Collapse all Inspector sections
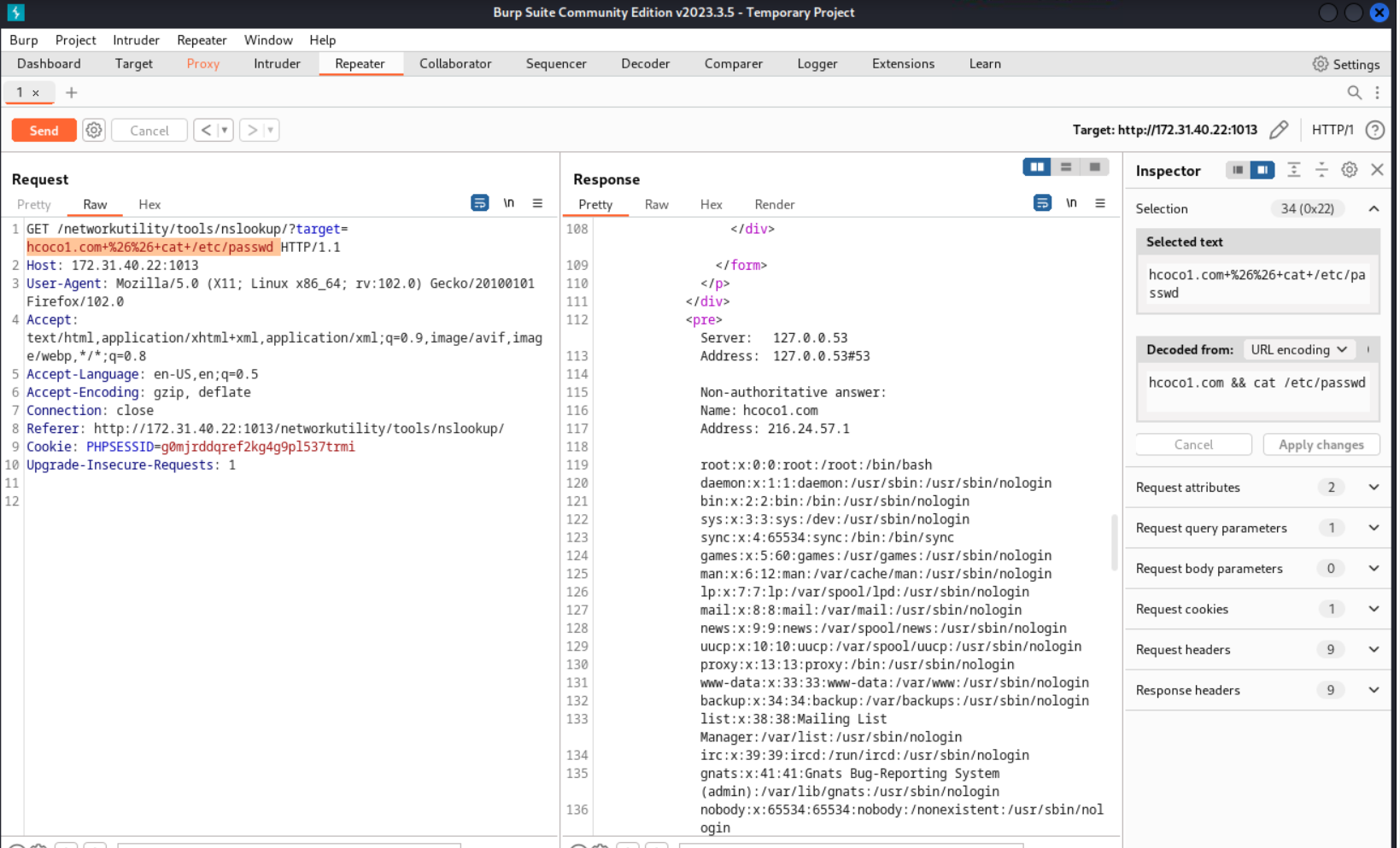1400x848 pixels. coord(1321,170)
